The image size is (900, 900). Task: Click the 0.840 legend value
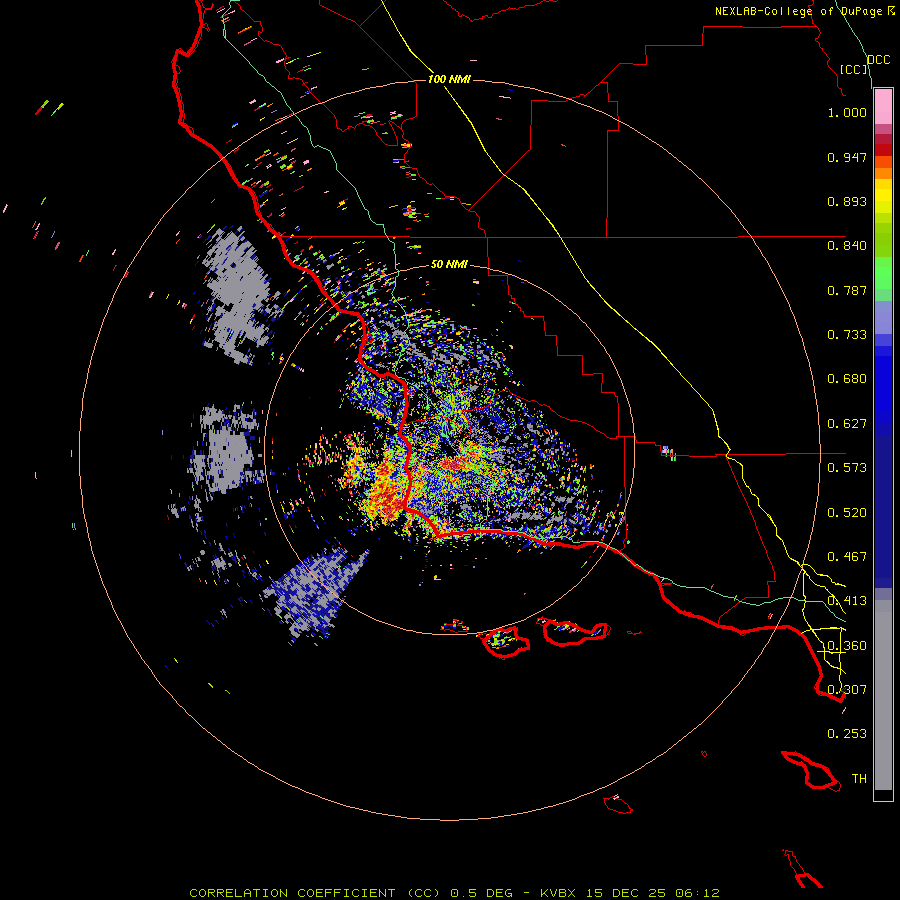[847, 246]
